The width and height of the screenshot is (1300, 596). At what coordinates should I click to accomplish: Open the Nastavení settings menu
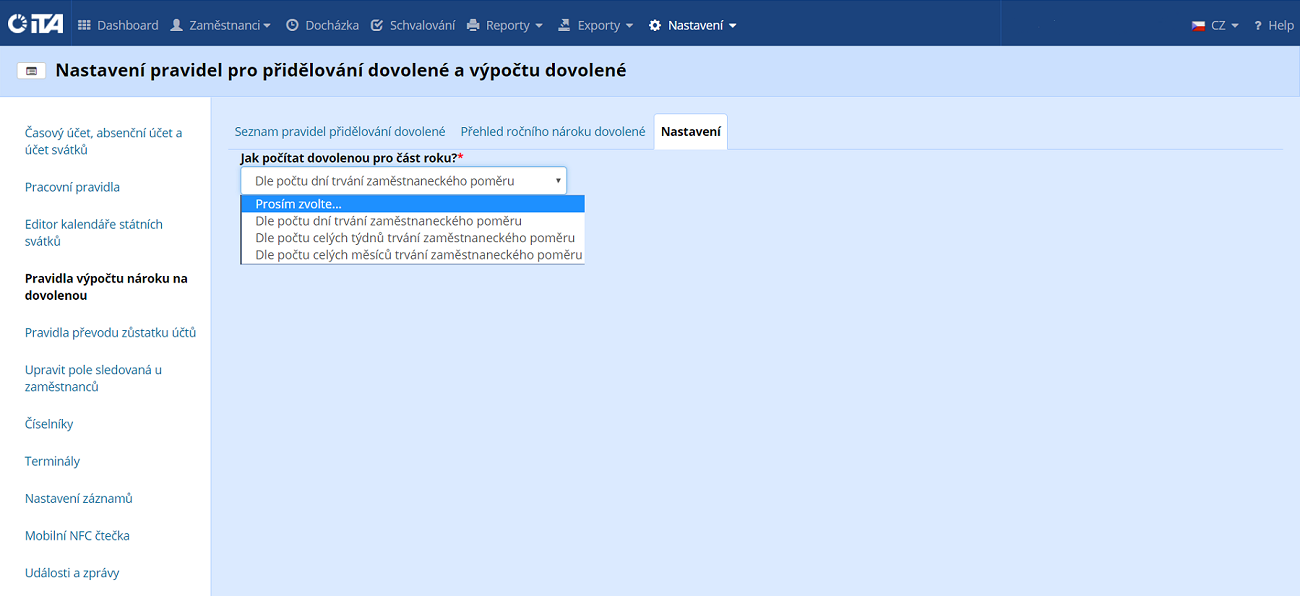click(692, 25)
